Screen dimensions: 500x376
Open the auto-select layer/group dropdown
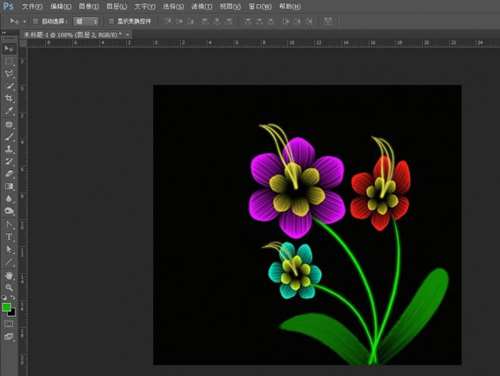pos(86,21)
